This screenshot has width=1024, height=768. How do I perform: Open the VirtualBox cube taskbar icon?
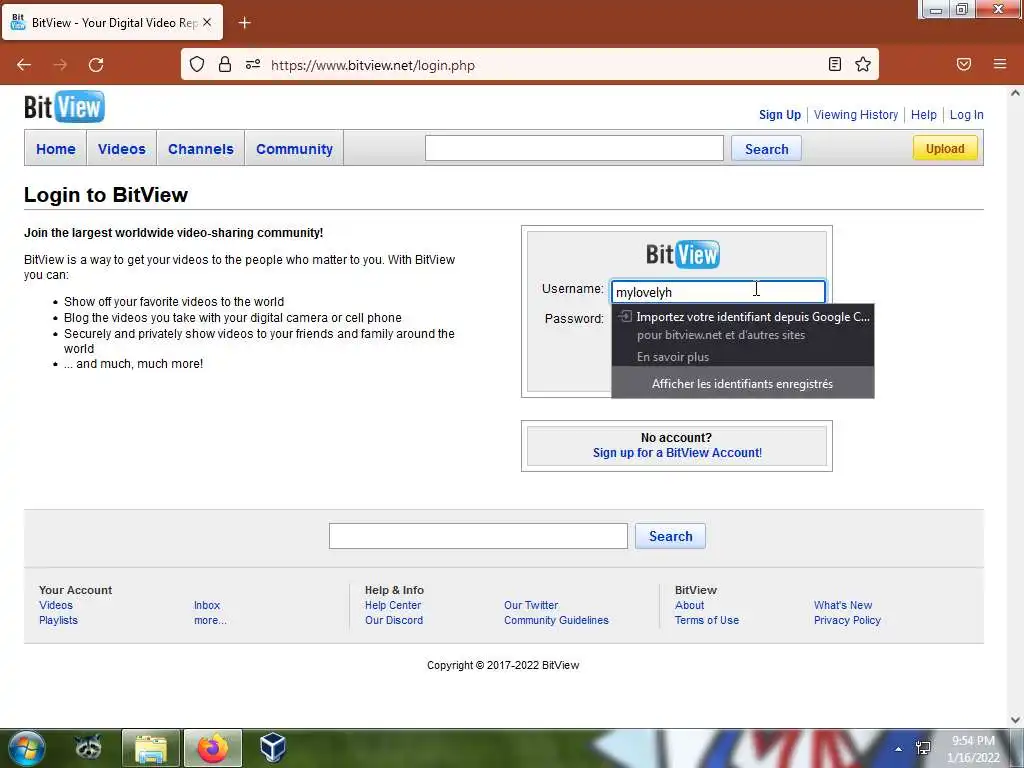tap(273, 748)
